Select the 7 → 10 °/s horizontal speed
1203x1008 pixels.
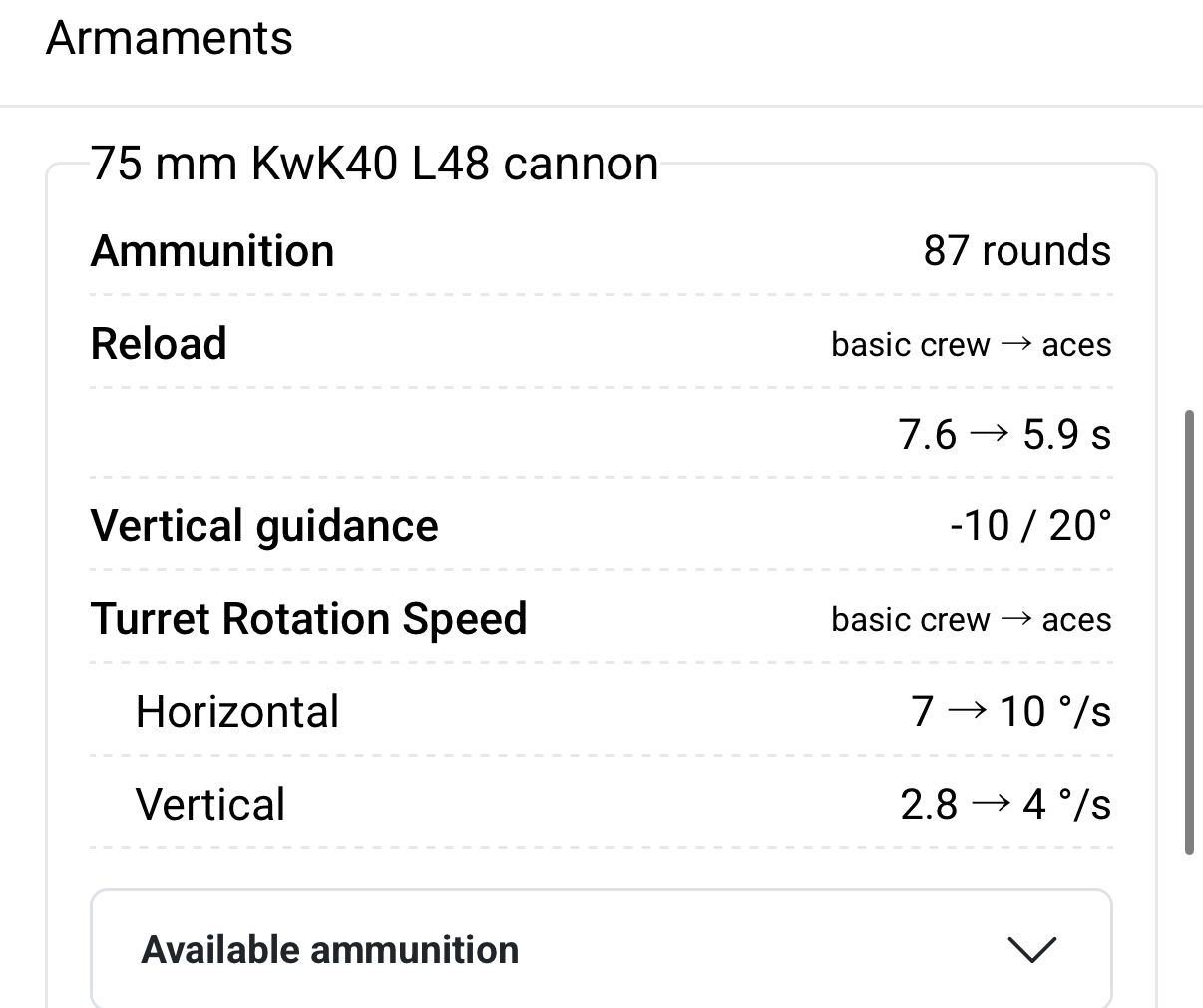coord(1010,712)
